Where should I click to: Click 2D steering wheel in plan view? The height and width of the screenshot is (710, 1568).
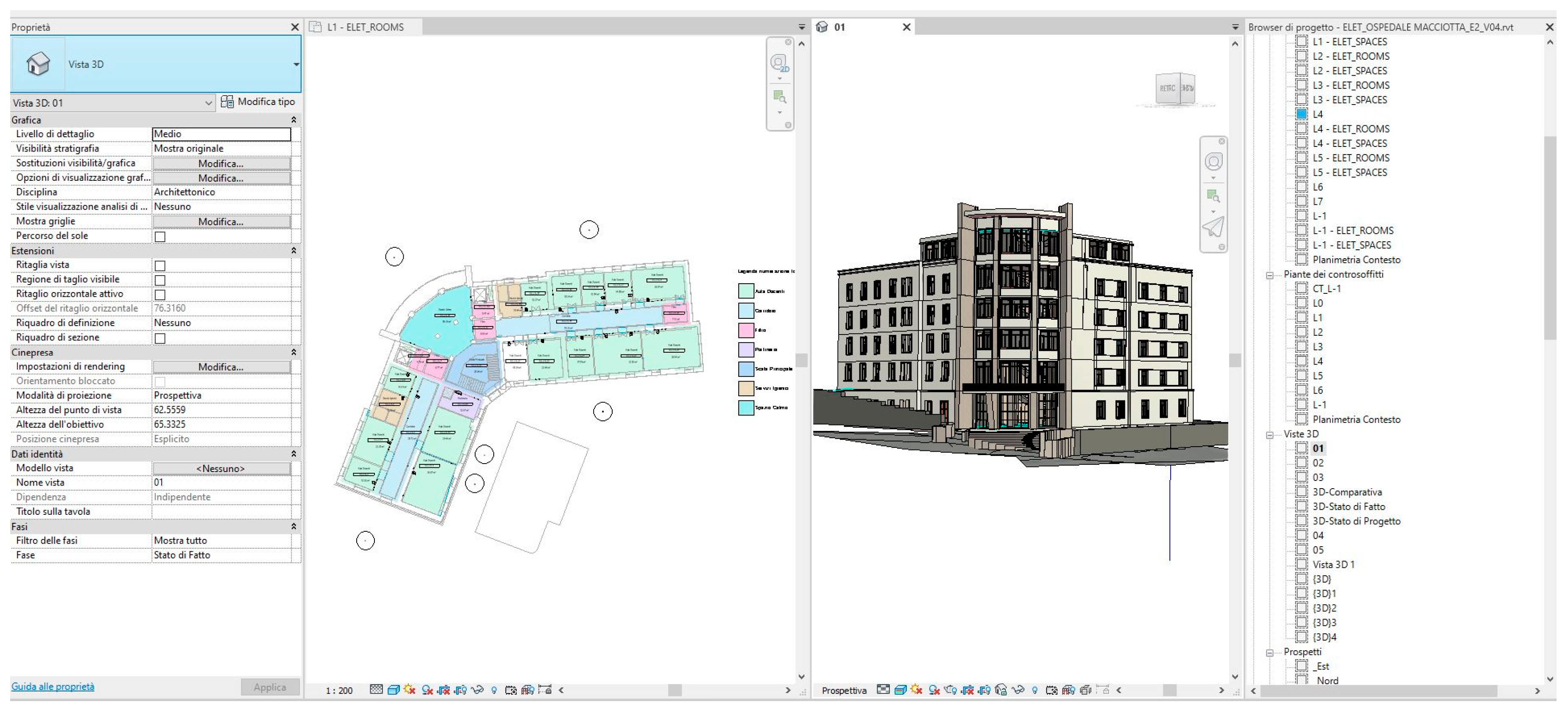pos(779,63)
